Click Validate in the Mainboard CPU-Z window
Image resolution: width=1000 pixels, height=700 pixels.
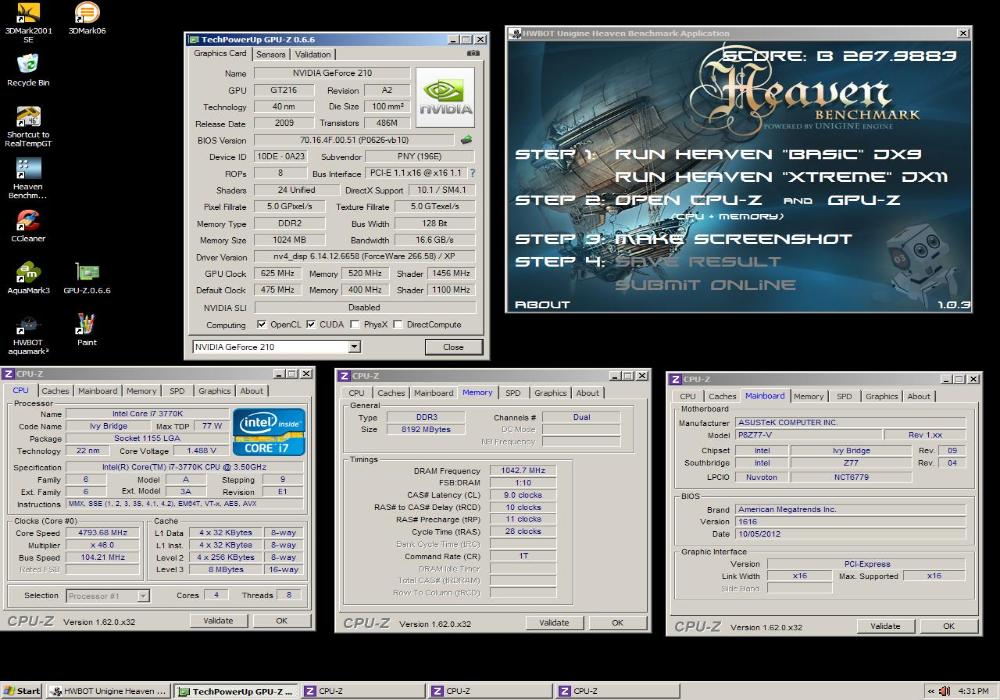click(x=885, y=626)
